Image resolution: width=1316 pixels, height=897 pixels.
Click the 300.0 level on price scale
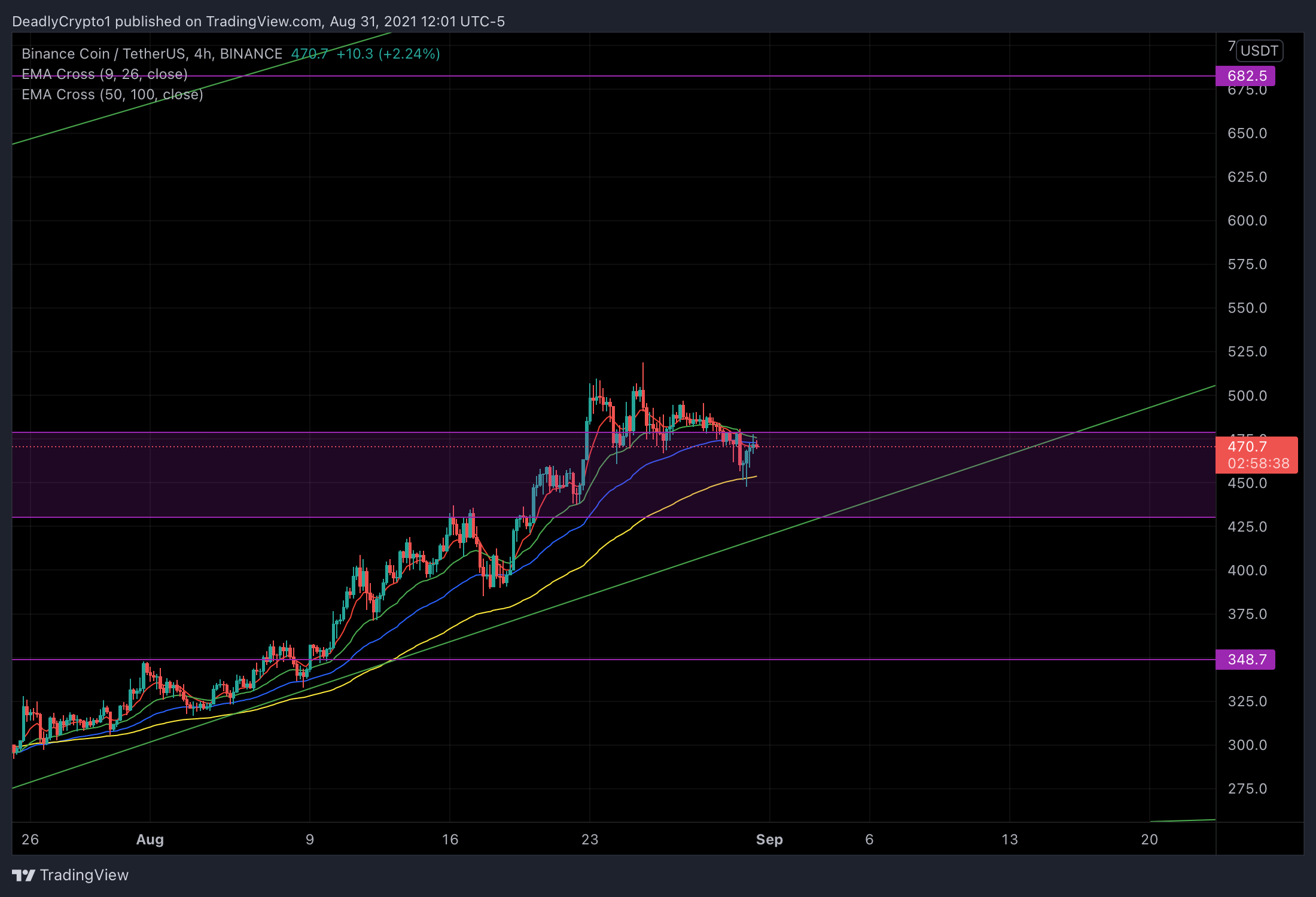(x=1247, y=745)
